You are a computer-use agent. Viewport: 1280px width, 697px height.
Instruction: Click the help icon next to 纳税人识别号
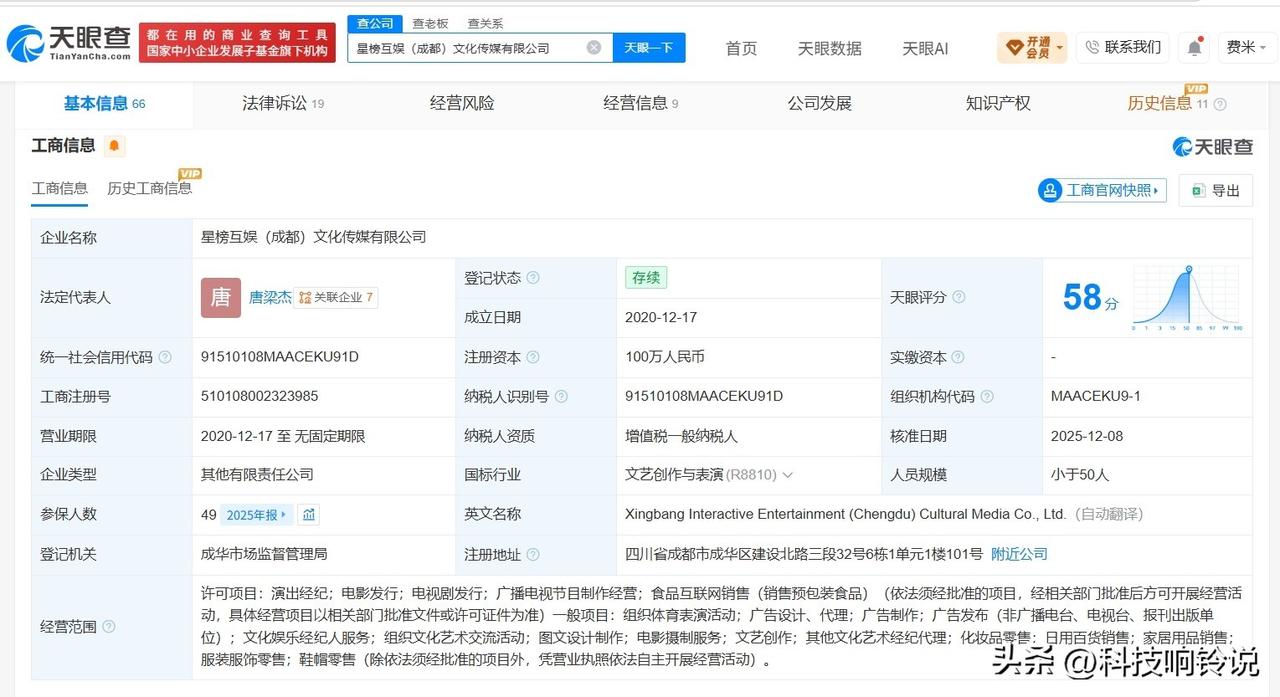click(562, 396)
